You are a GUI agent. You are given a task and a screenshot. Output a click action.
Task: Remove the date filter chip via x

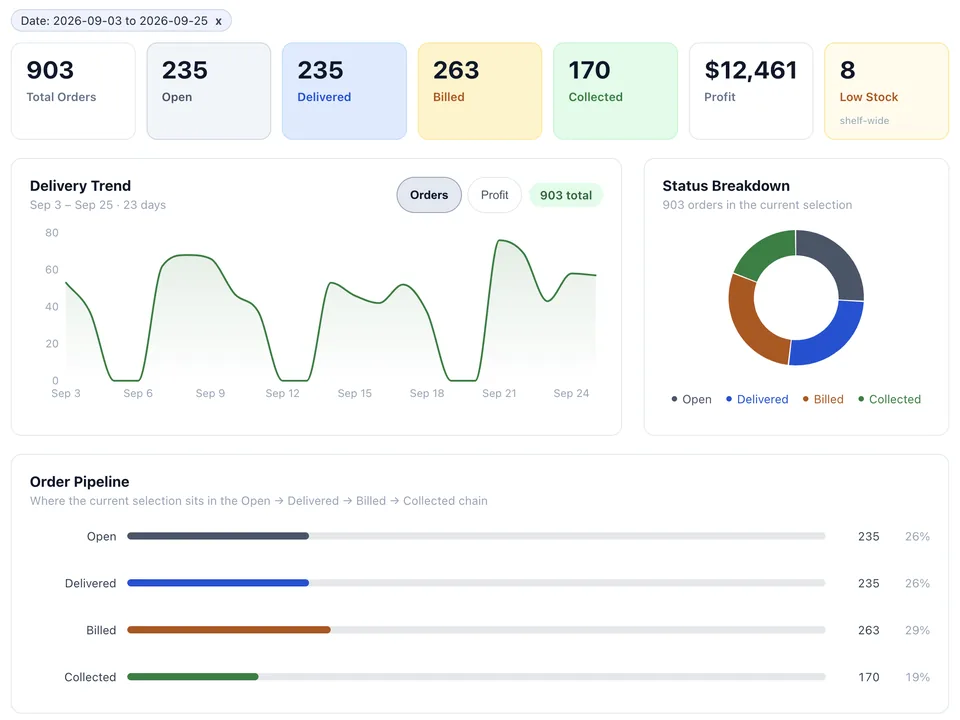pos(218,21)
